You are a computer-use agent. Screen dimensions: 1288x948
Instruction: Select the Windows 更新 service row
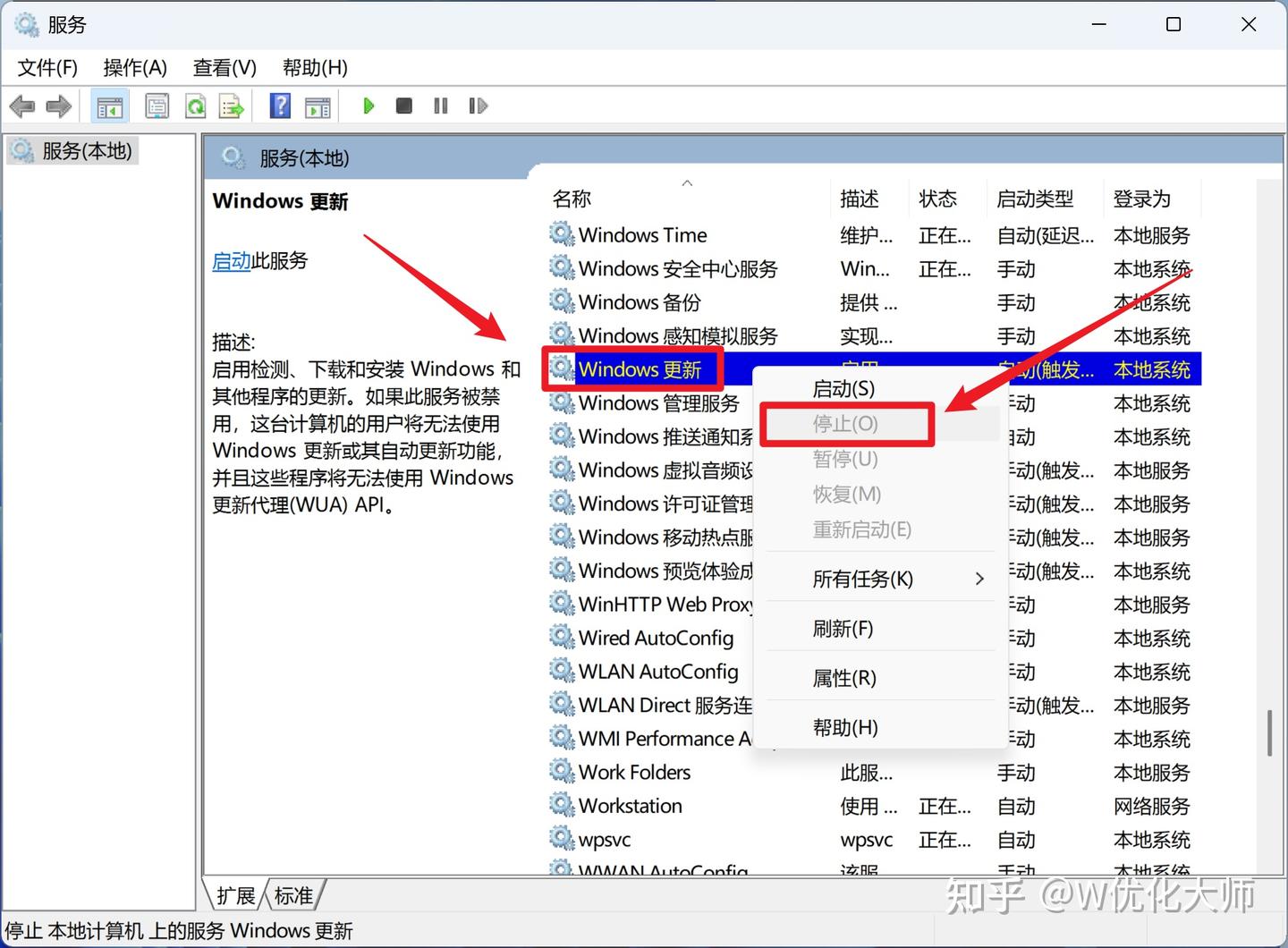(874, 368)
